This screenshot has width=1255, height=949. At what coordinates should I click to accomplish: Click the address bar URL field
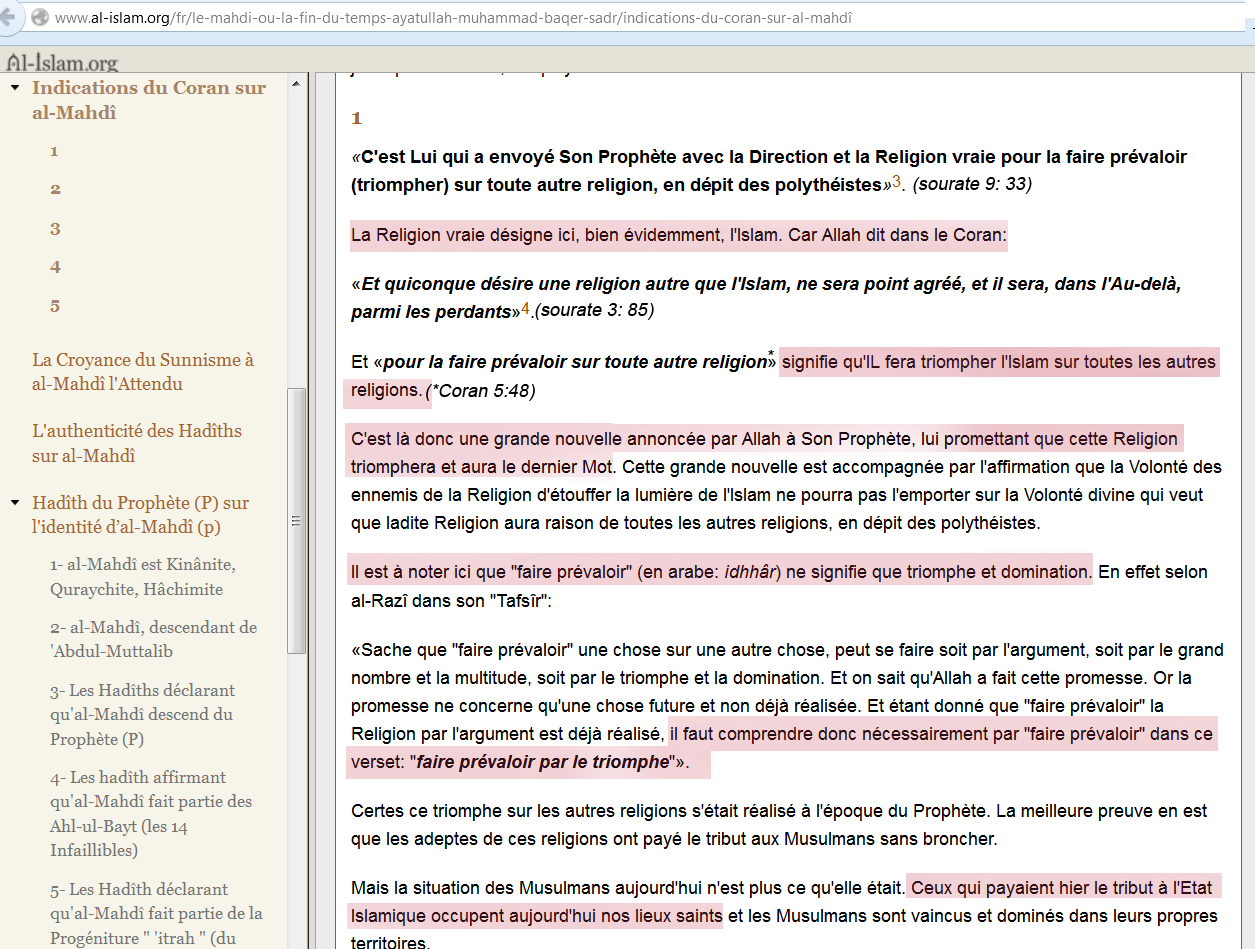pos(640,18)
